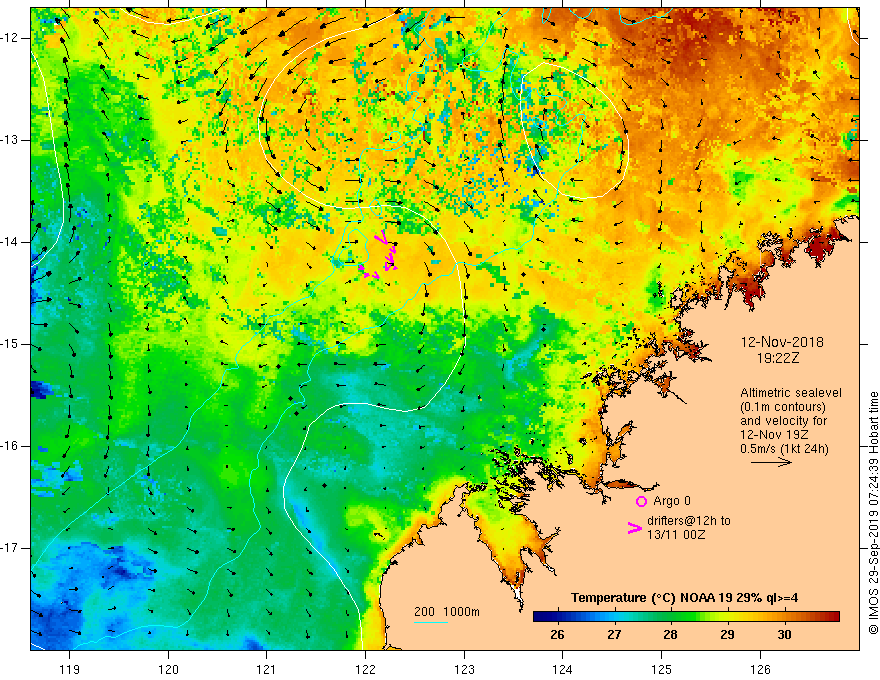Click the temperature color scale bar
Viewport: 880px width, 680px height.
click(686, 616)
